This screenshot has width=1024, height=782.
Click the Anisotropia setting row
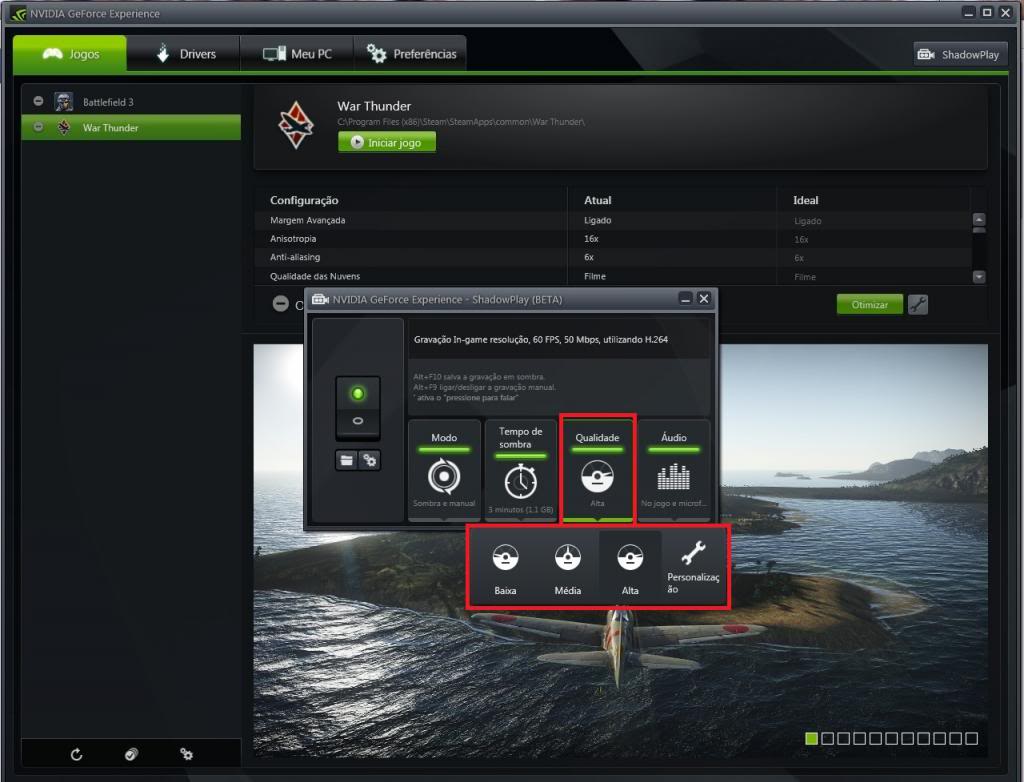(x=613, y=238)
